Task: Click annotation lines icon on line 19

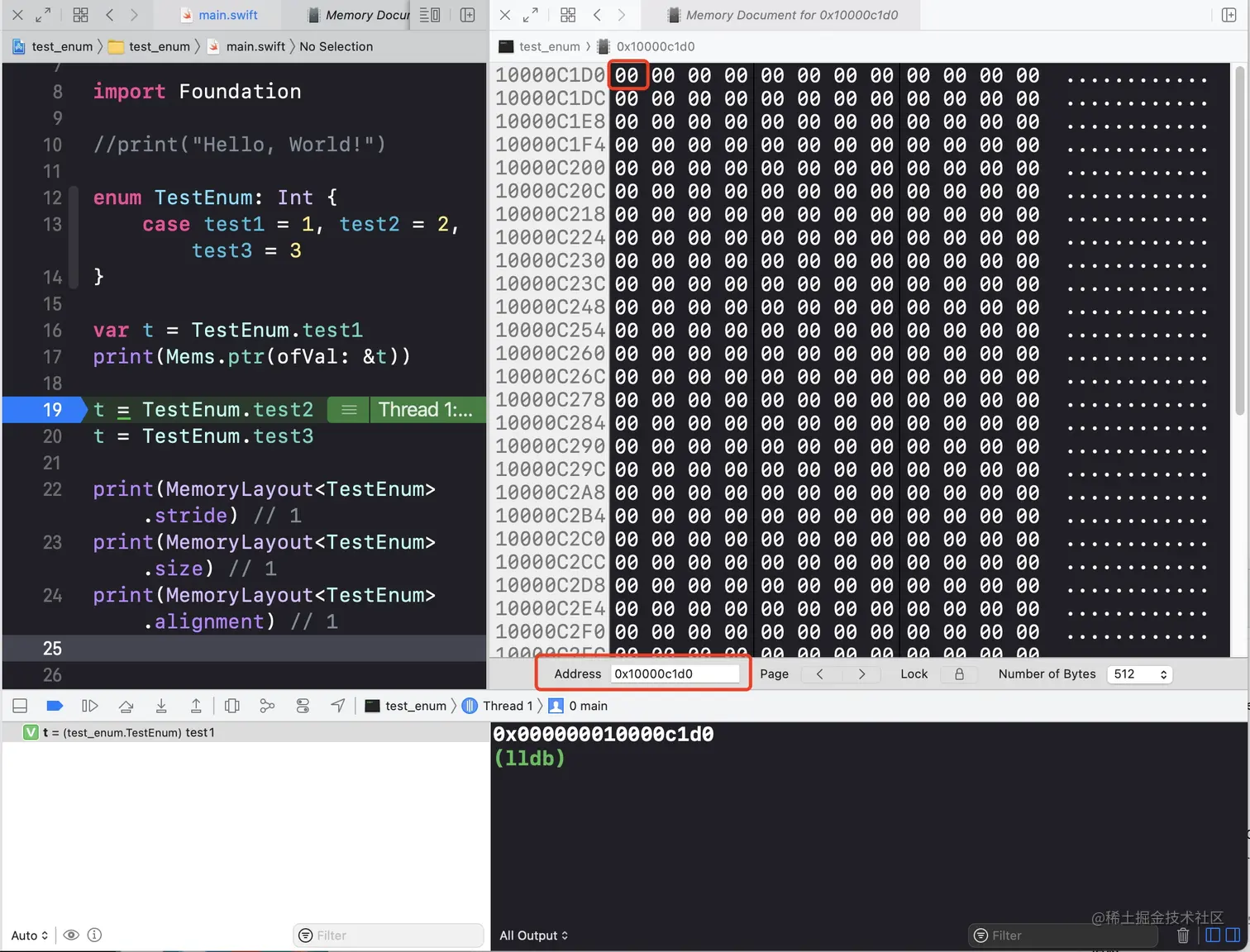Action: click(x=349, y=410)
